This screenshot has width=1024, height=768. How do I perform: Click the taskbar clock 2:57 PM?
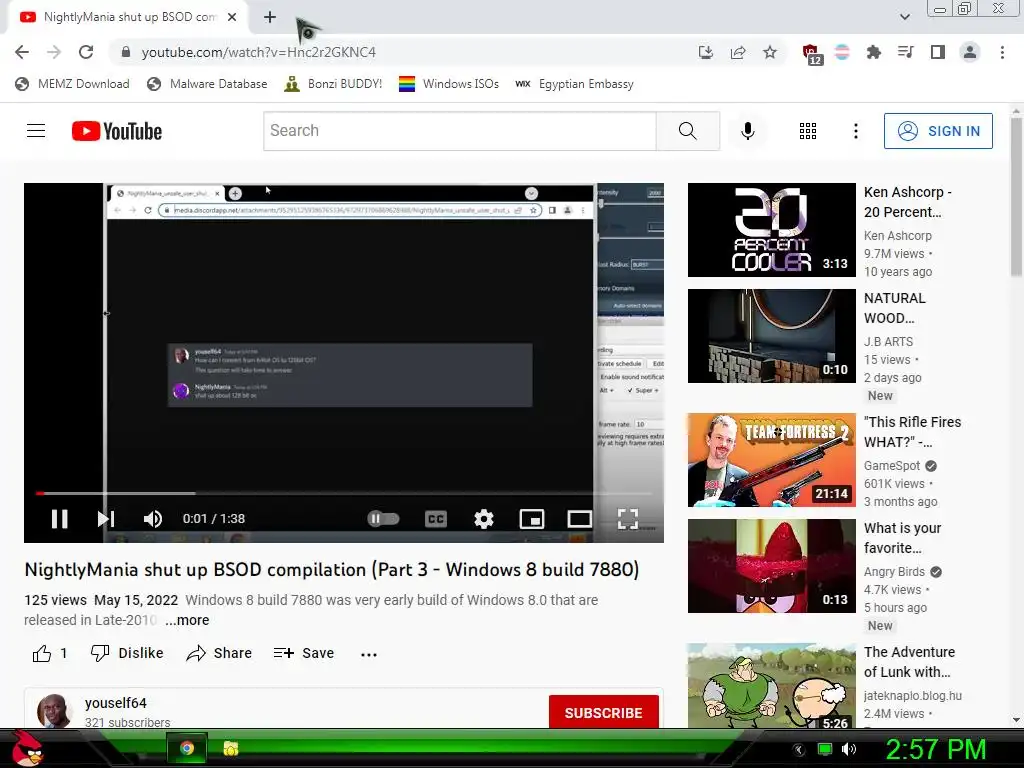[936, 749]
